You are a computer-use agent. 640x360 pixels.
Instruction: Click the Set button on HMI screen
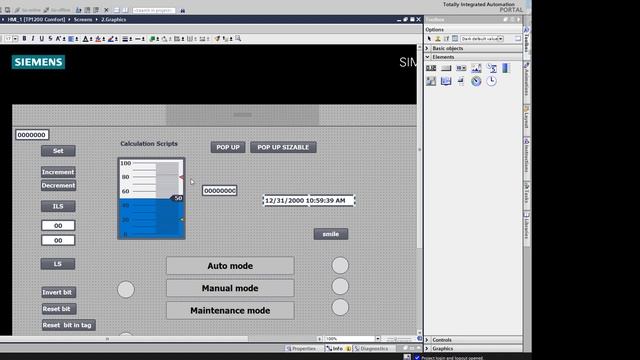pos(58,151)
